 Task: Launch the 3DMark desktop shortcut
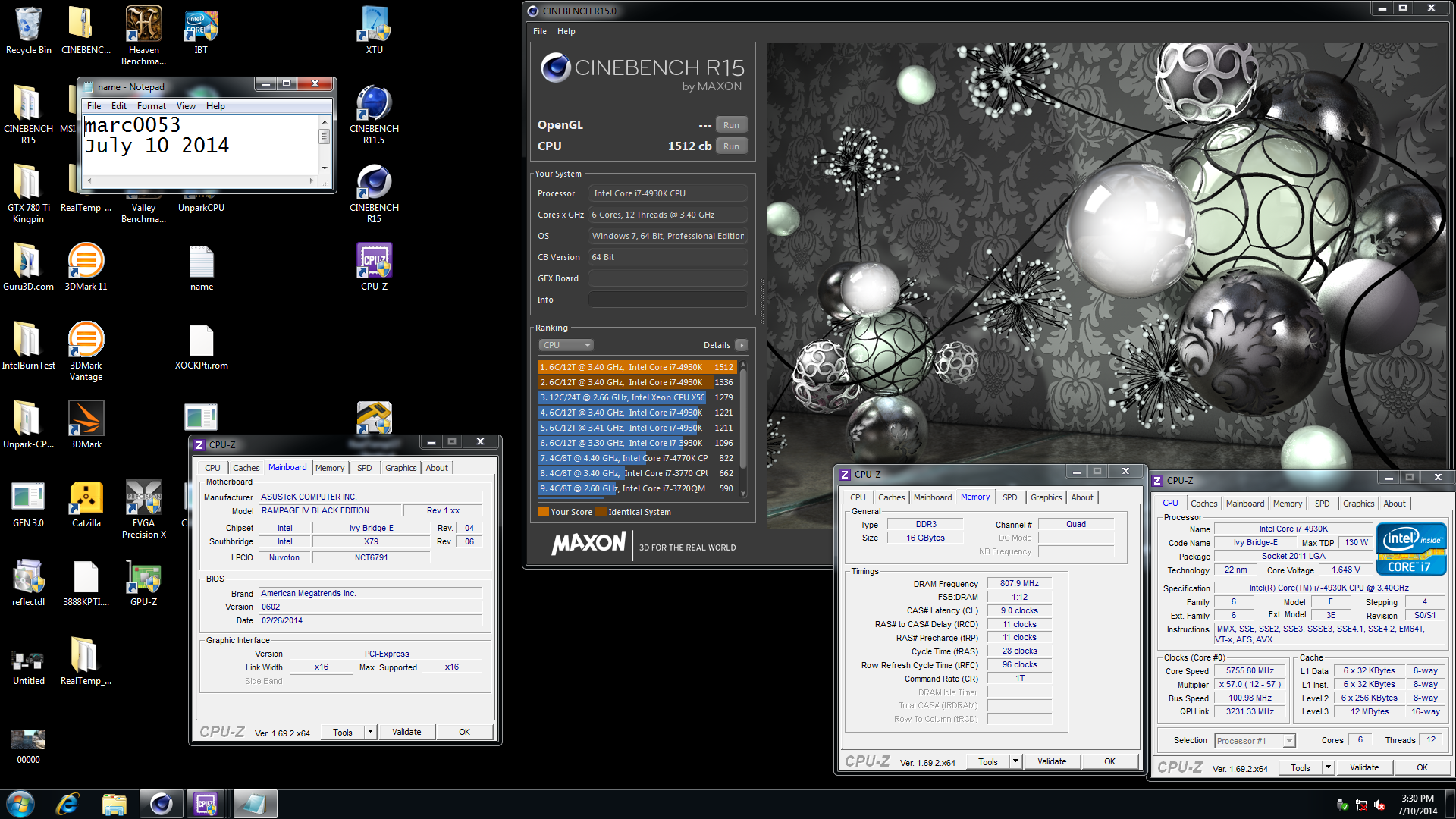coord(86,424)
